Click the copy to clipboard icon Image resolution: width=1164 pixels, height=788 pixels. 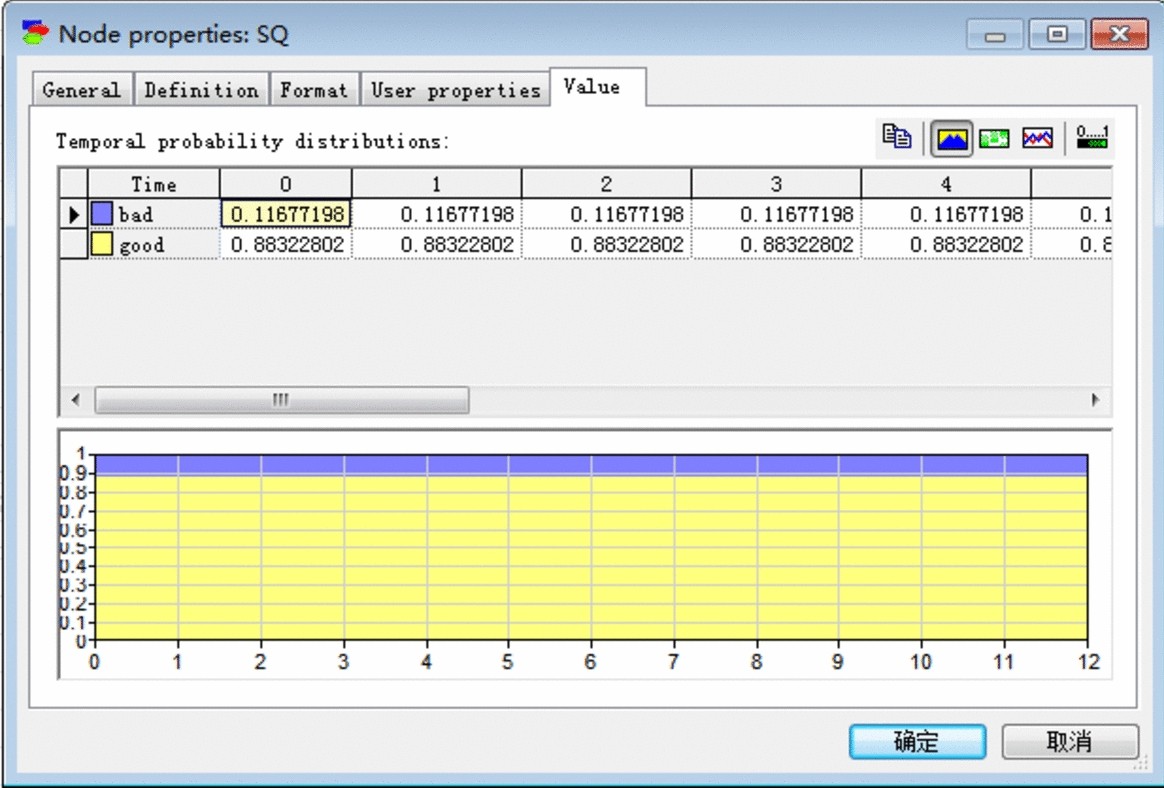point(897,138)
